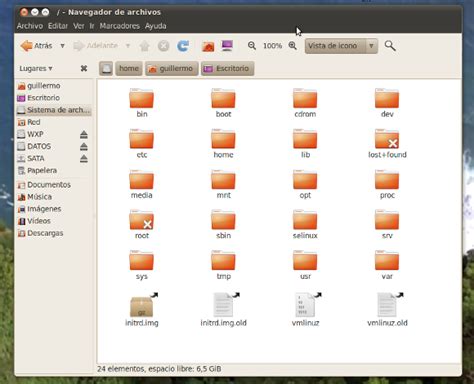Screen dimensions: 474x384
Task: Eject the DATOS volume
Action: 84,147
